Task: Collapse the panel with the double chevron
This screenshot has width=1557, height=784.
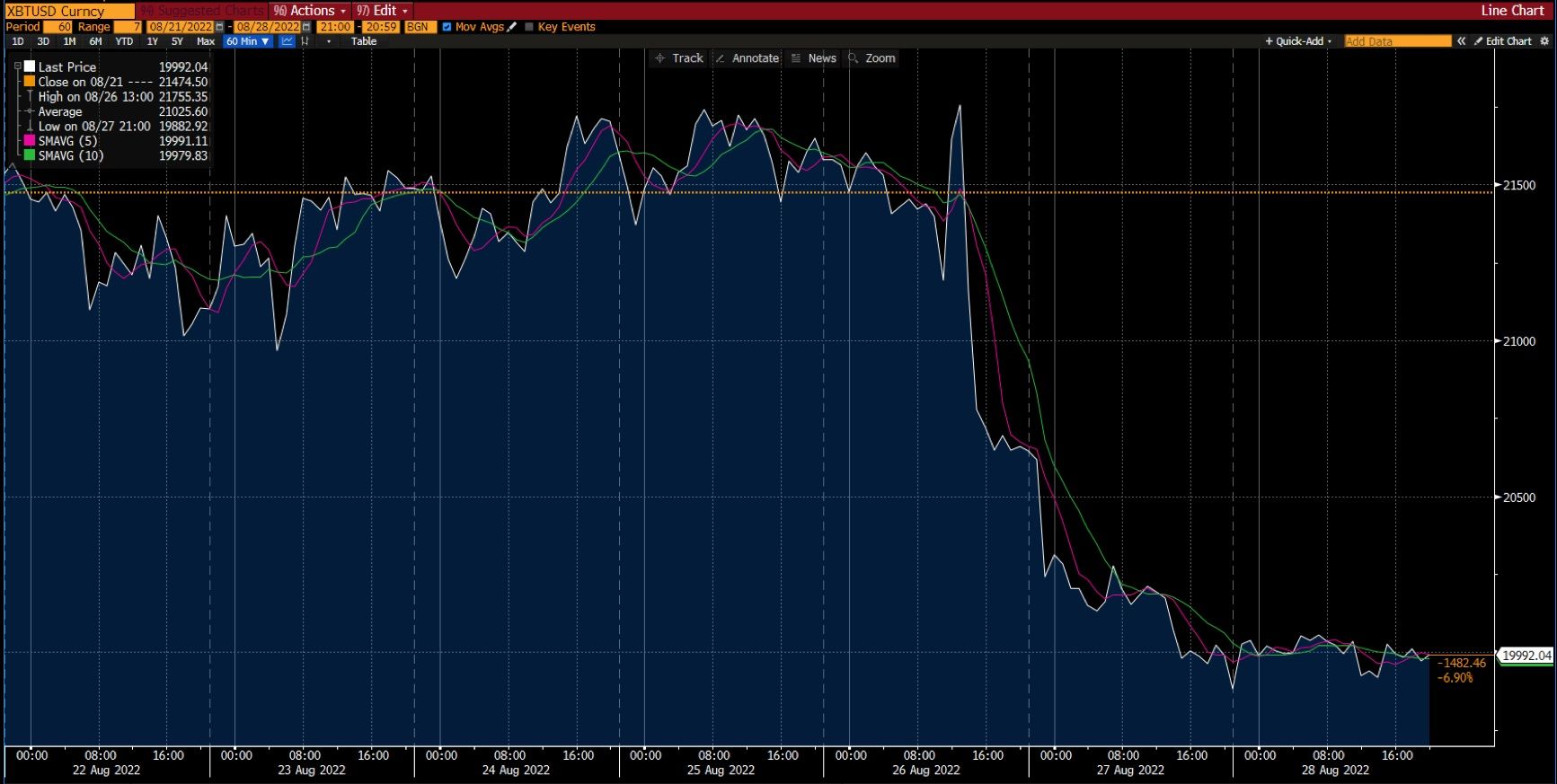Action: point(1462,41)
